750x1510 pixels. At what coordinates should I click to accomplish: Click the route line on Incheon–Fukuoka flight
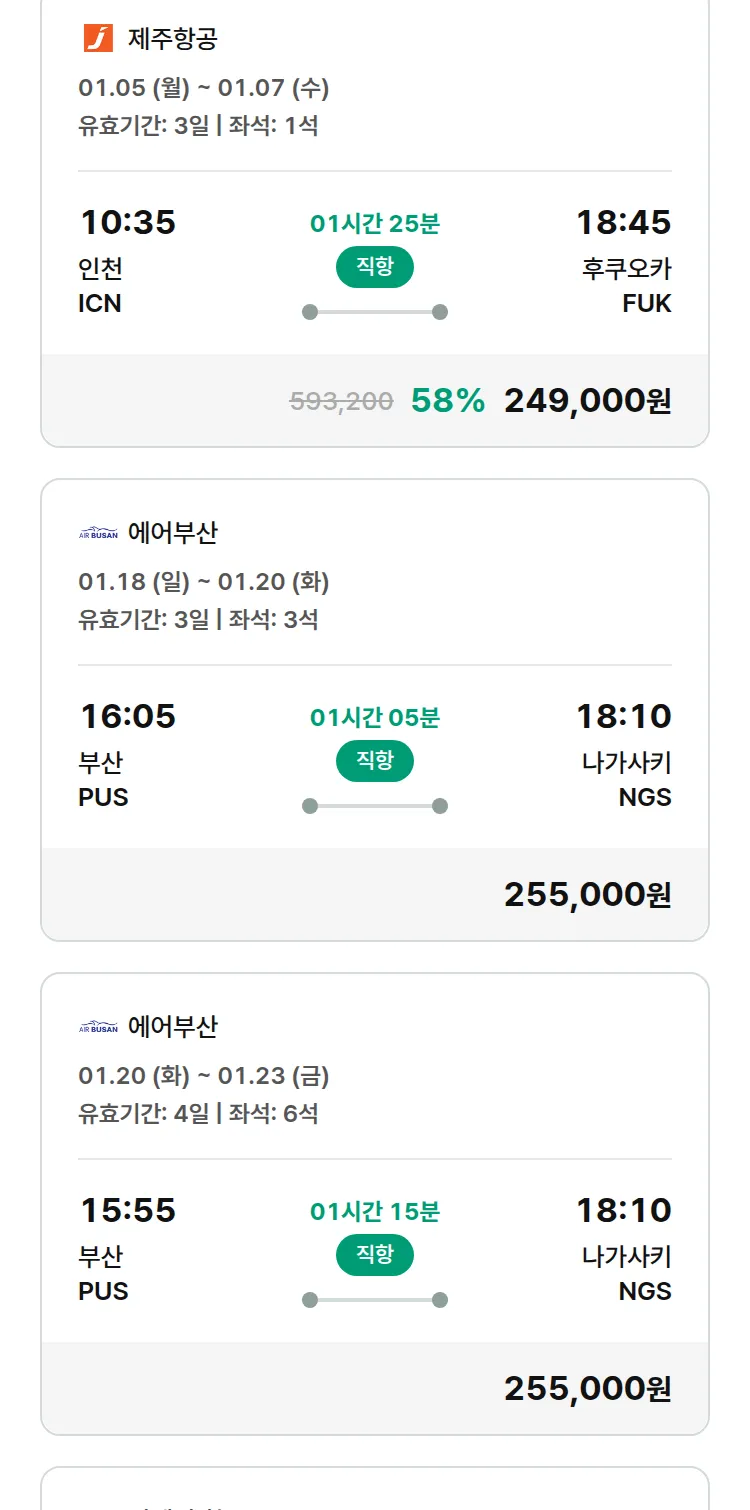coord(374,312)
